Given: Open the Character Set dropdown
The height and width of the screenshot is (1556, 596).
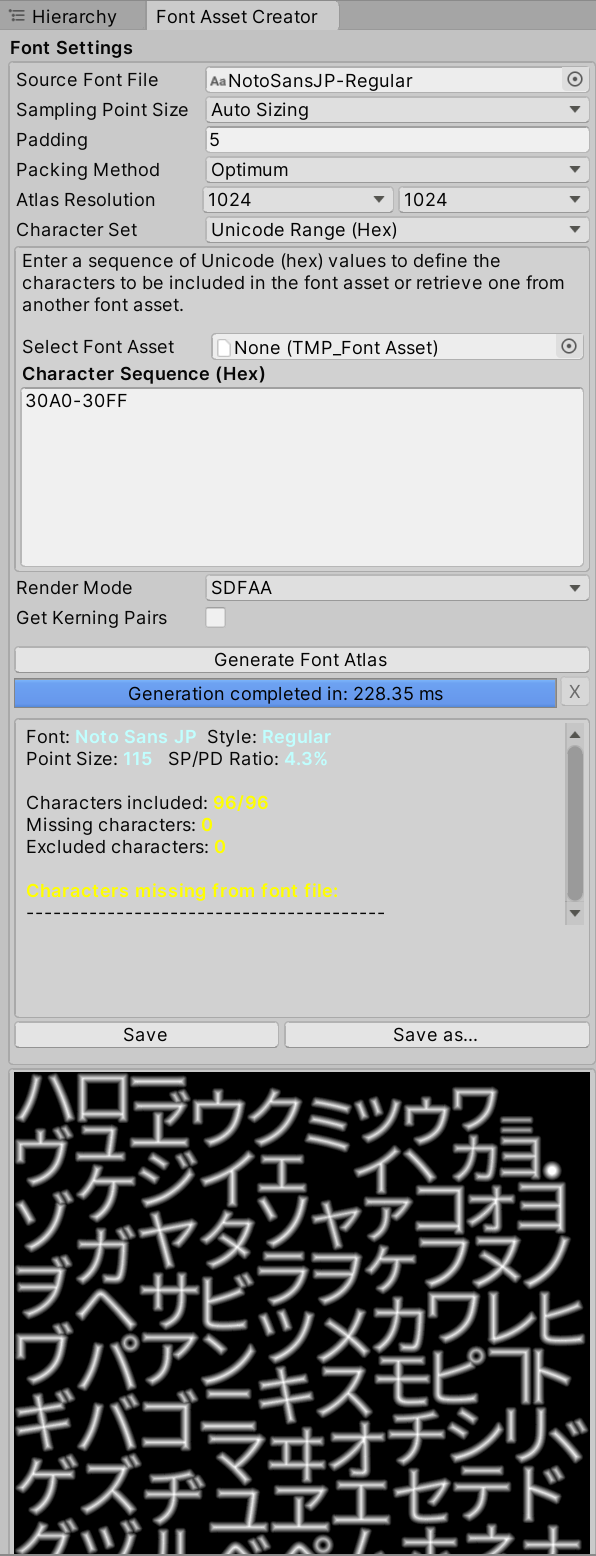Looking at the screenshot, I should coord(397,230).
